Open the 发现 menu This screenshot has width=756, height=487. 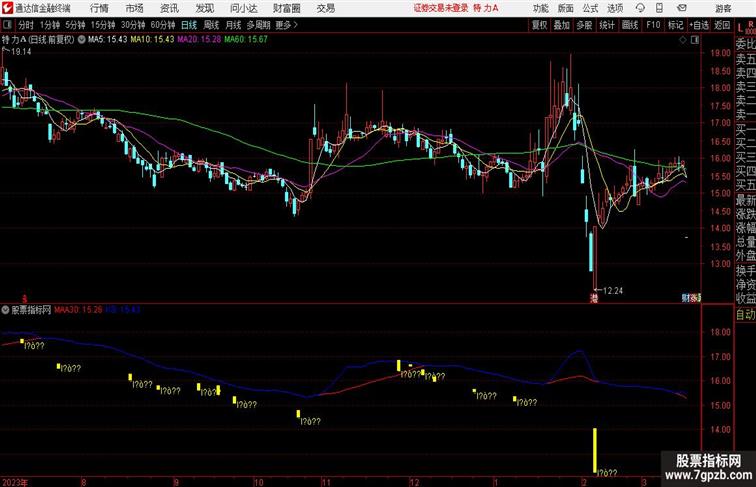tap(204, 8)
